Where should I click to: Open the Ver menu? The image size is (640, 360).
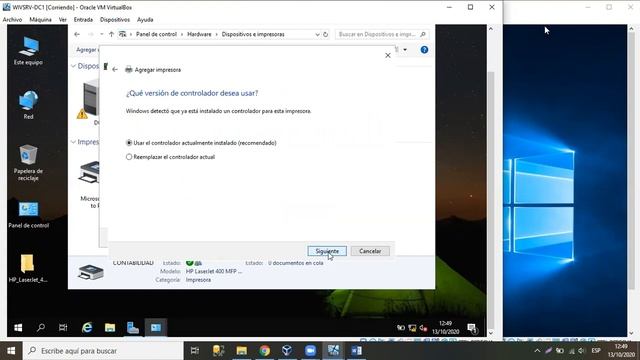pyautogui.click(x=62, y=20)
